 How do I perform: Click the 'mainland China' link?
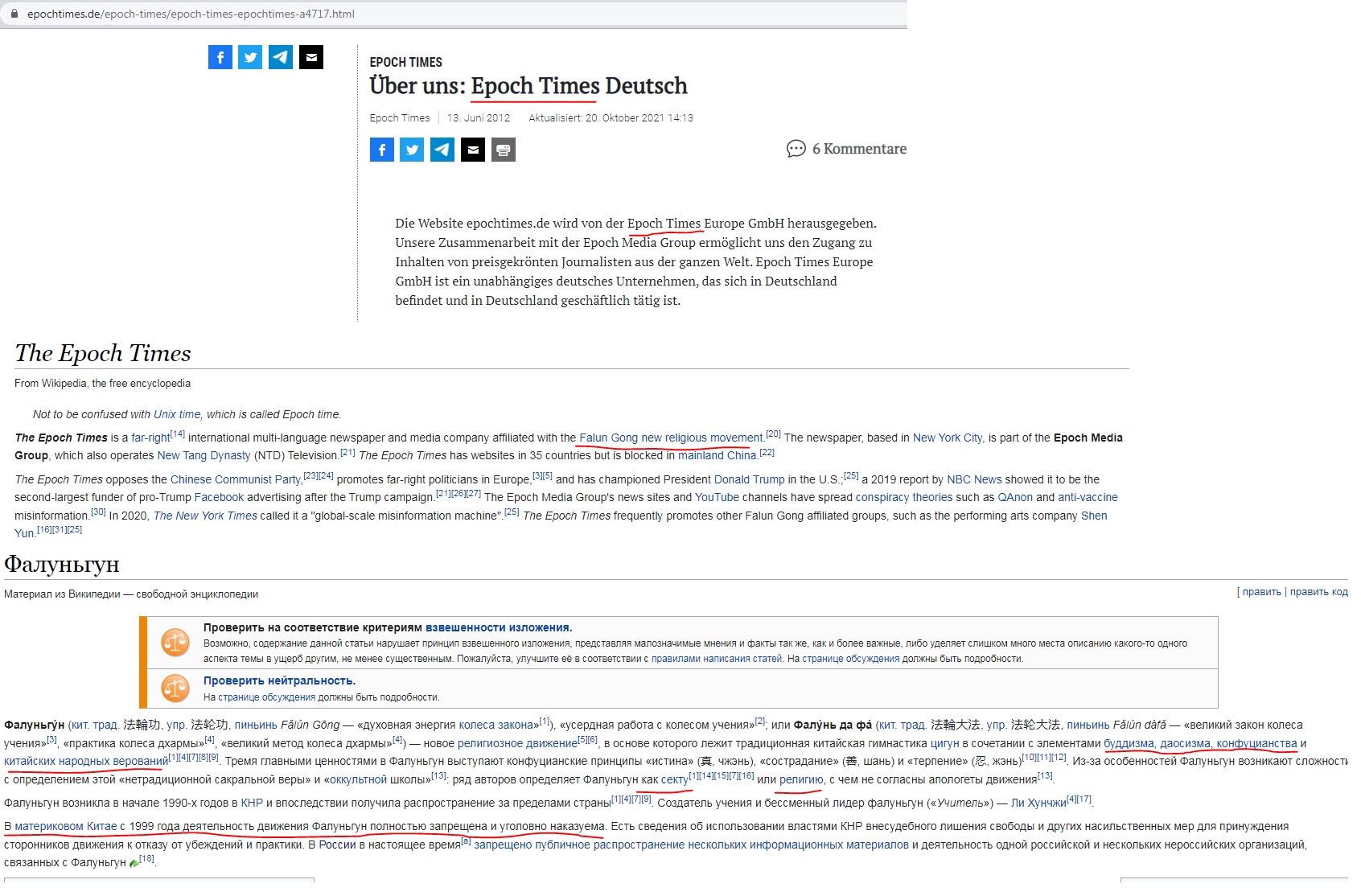tap(718, 455)
